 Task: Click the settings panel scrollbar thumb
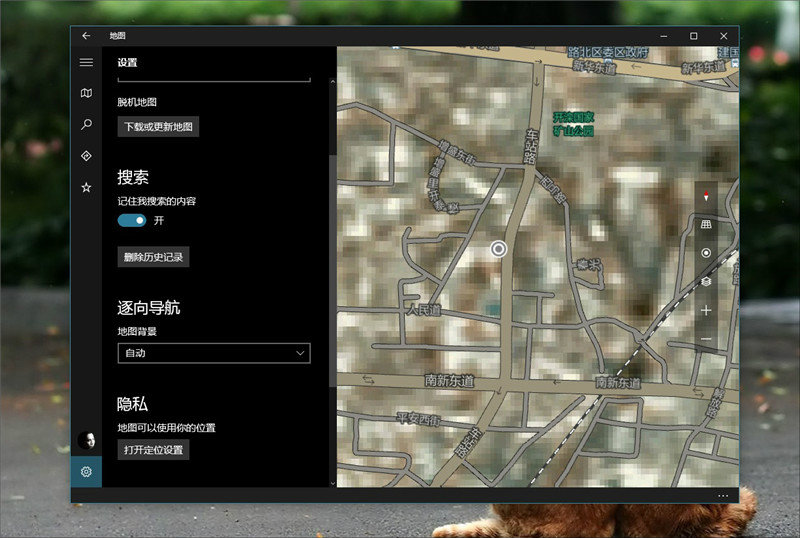click(333, 271)
